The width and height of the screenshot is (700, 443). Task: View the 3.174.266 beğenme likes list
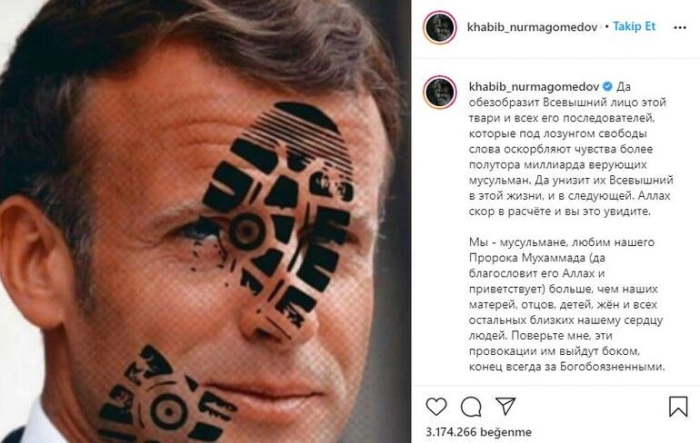click(479, 432)
